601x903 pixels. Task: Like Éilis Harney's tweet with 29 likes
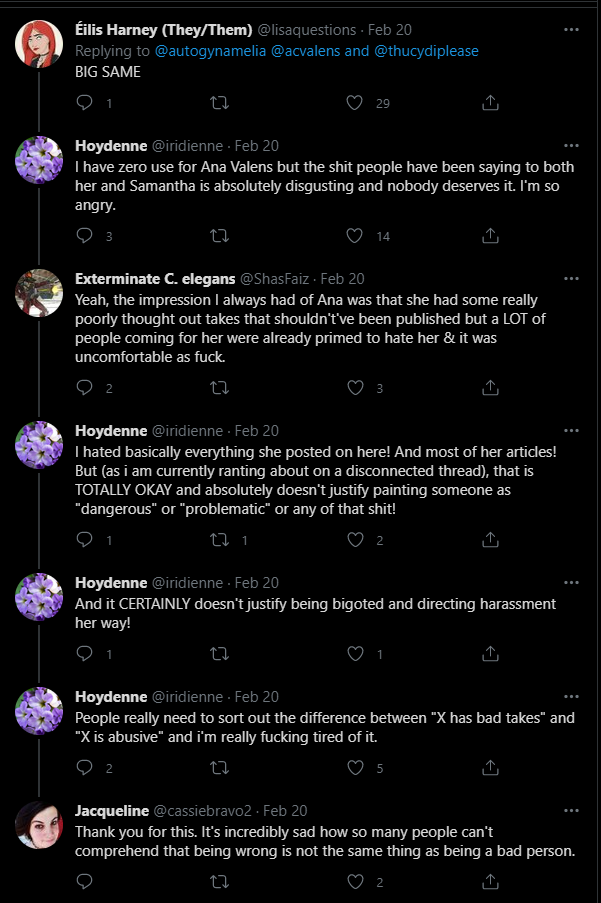tap(353, 102)
